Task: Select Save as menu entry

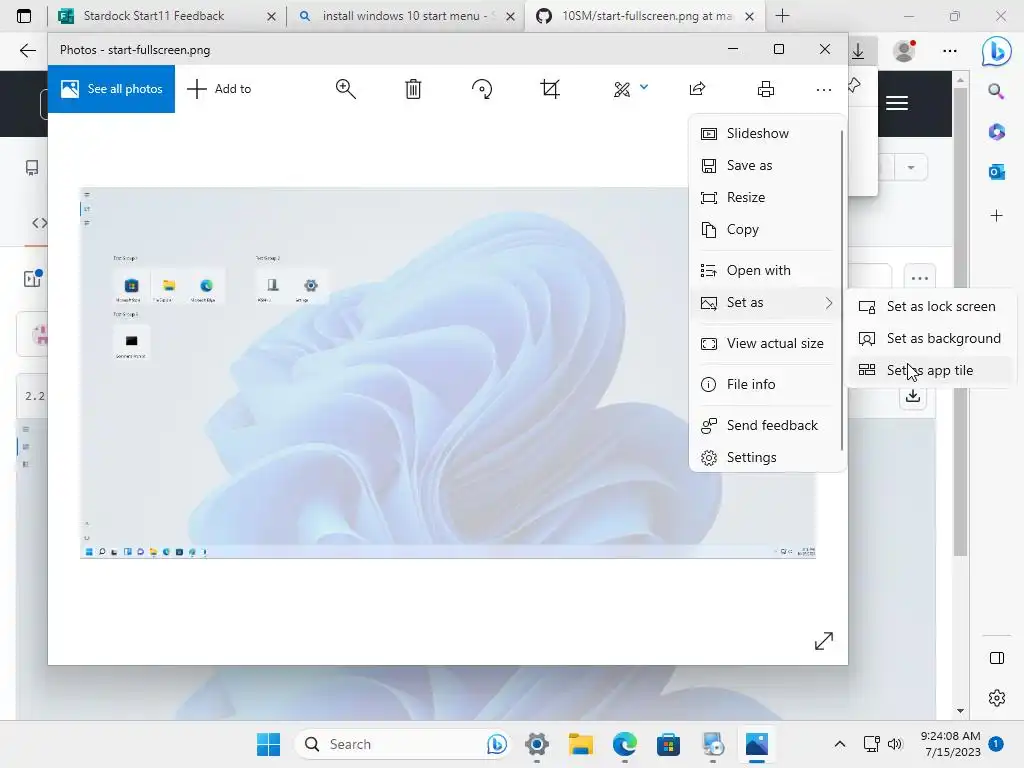Action: pos(766,165)
